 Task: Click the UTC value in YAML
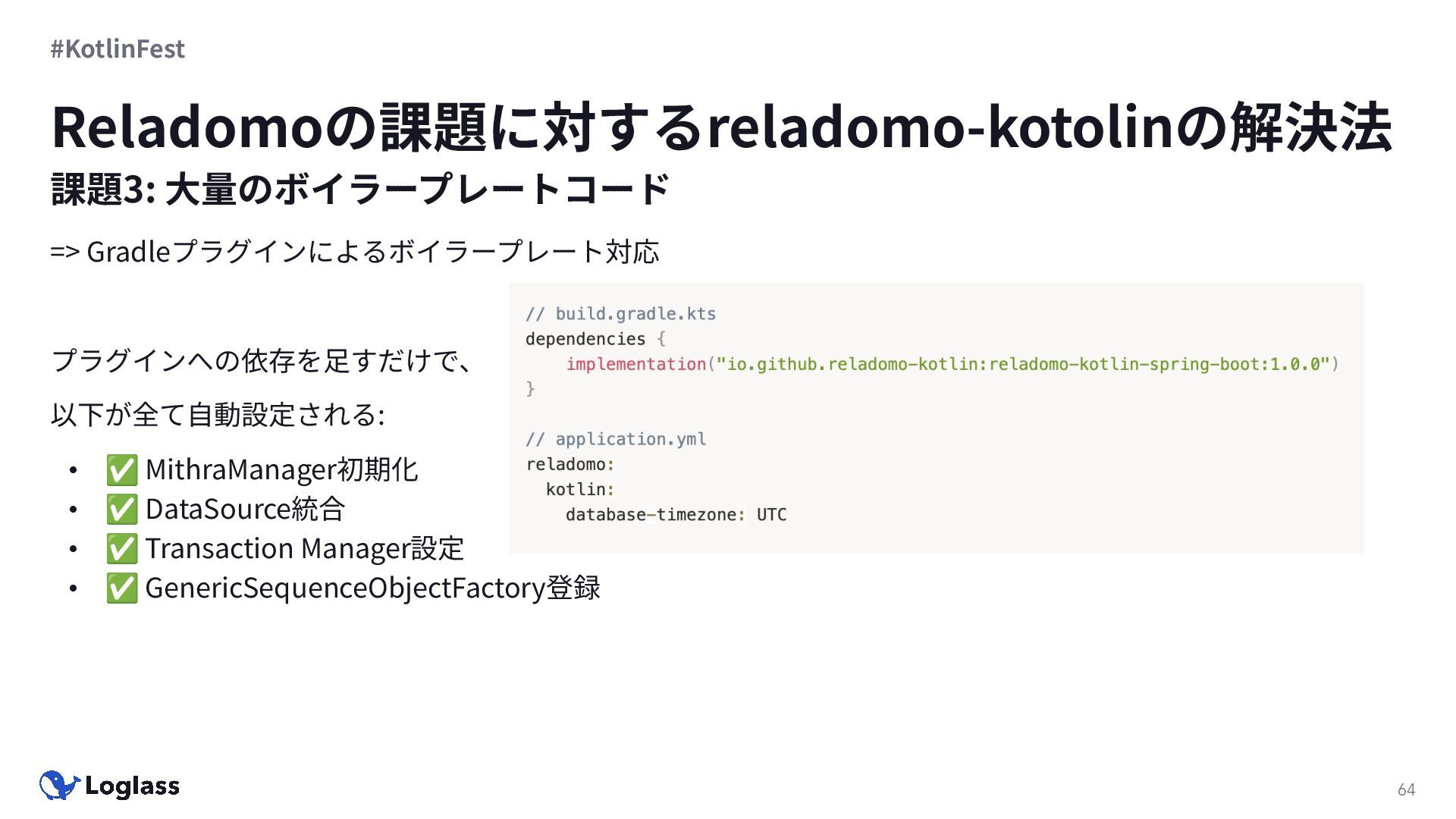(x=771, y=515)
